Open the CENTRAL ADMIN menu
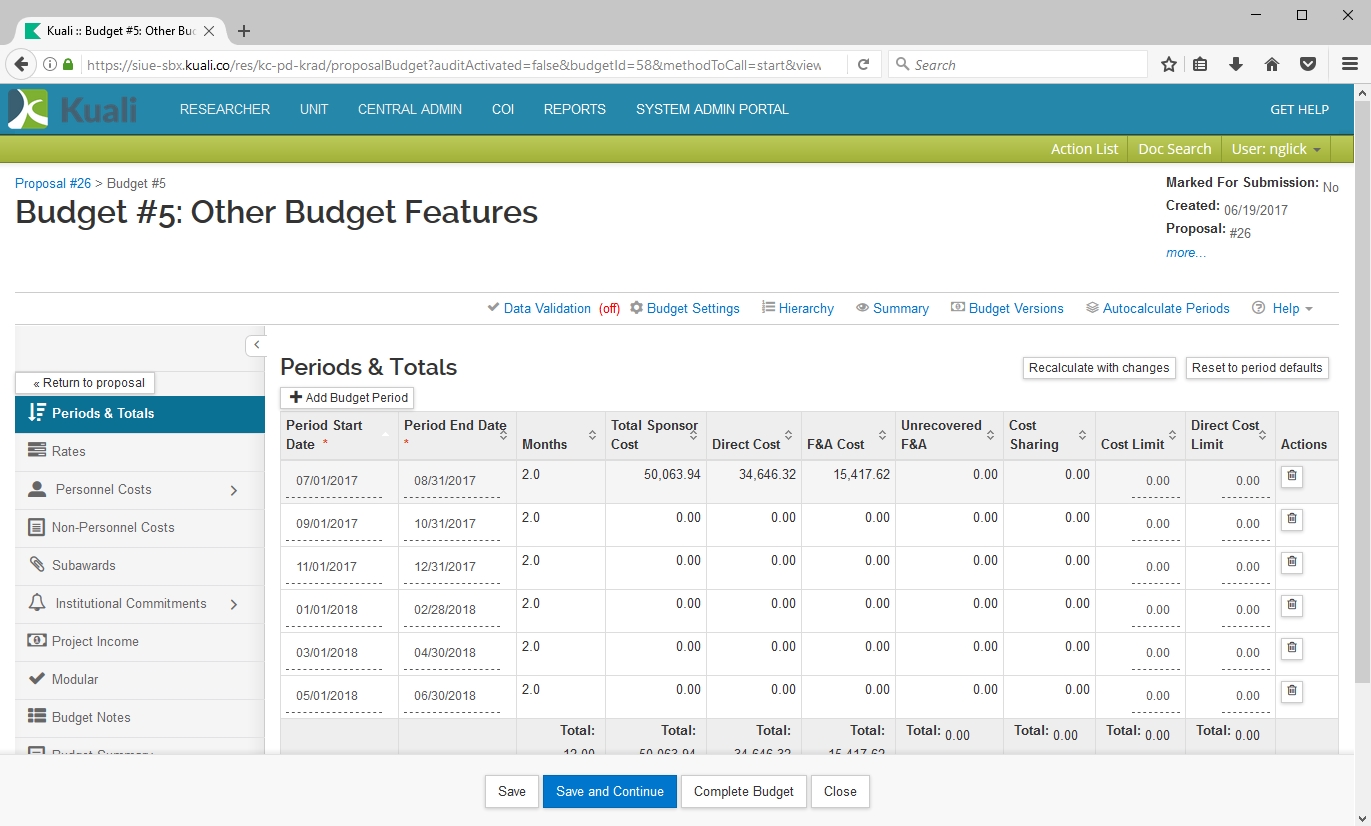1371x826 pixels. click(x=410, y=110)
